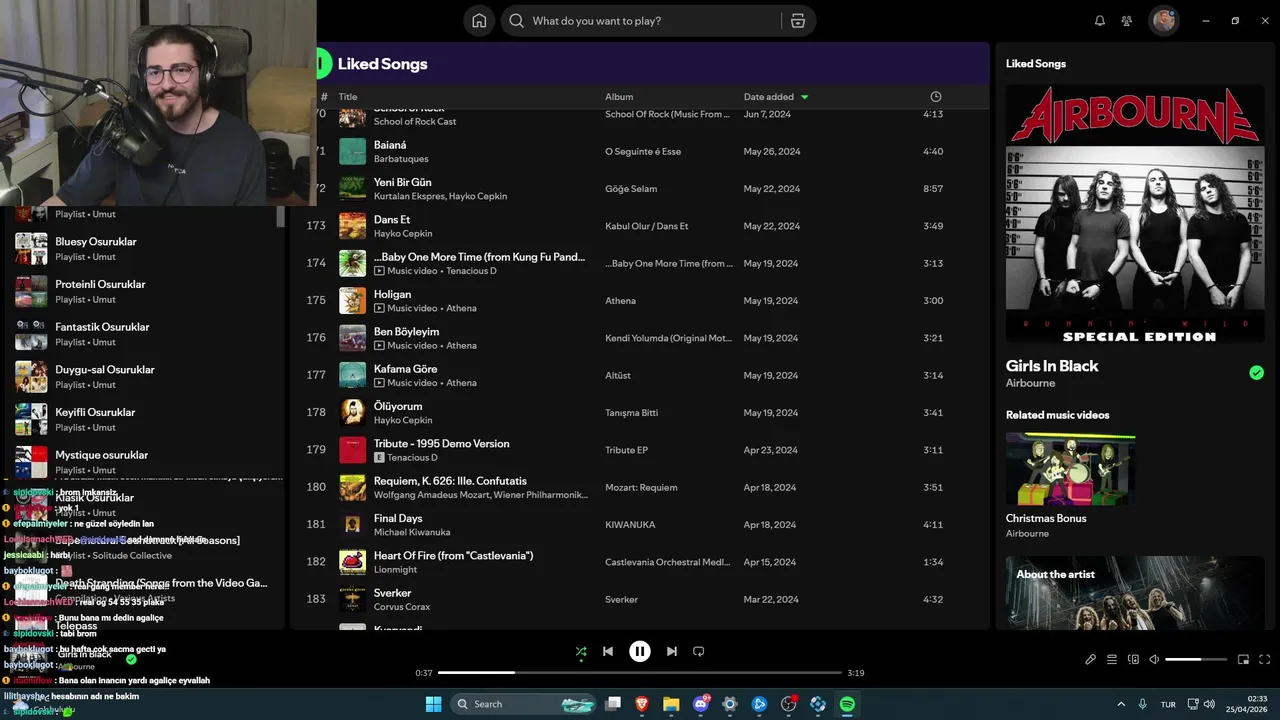1280x720 pixels.
Task: Open Connect to a device
Action: pyautogui.click(x=1133, y=659)
